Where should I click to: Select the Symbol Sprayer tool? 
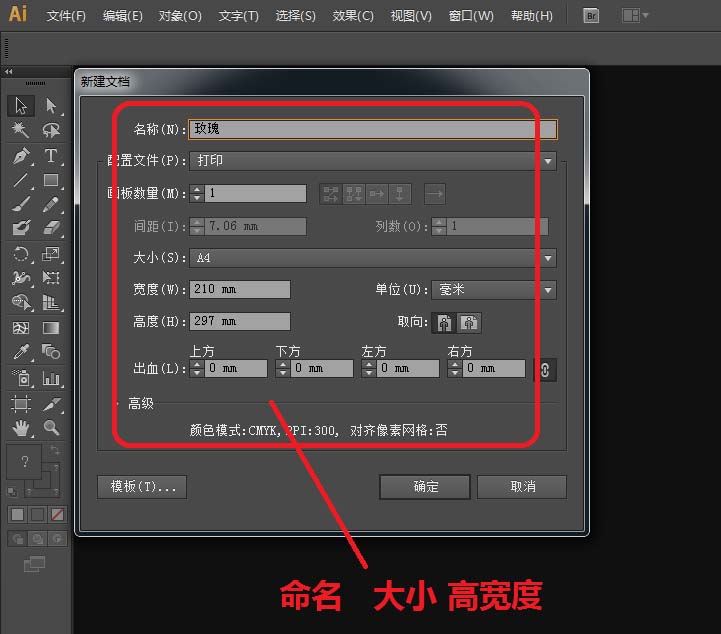click(21, 378)
